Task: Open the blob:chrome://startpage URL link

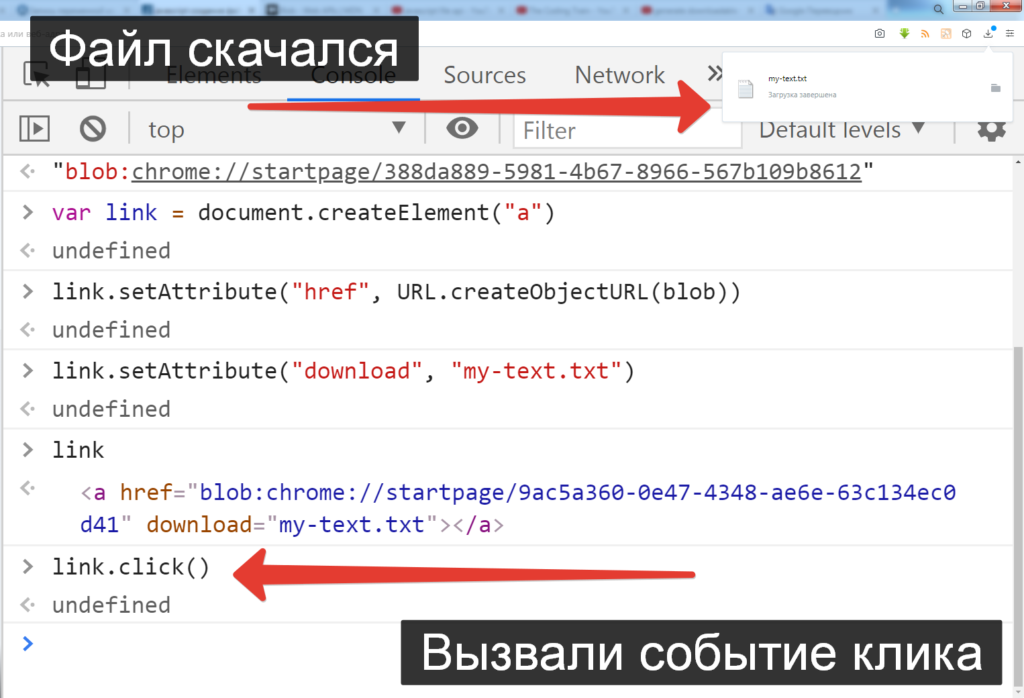Action: (x=496, y=172)
